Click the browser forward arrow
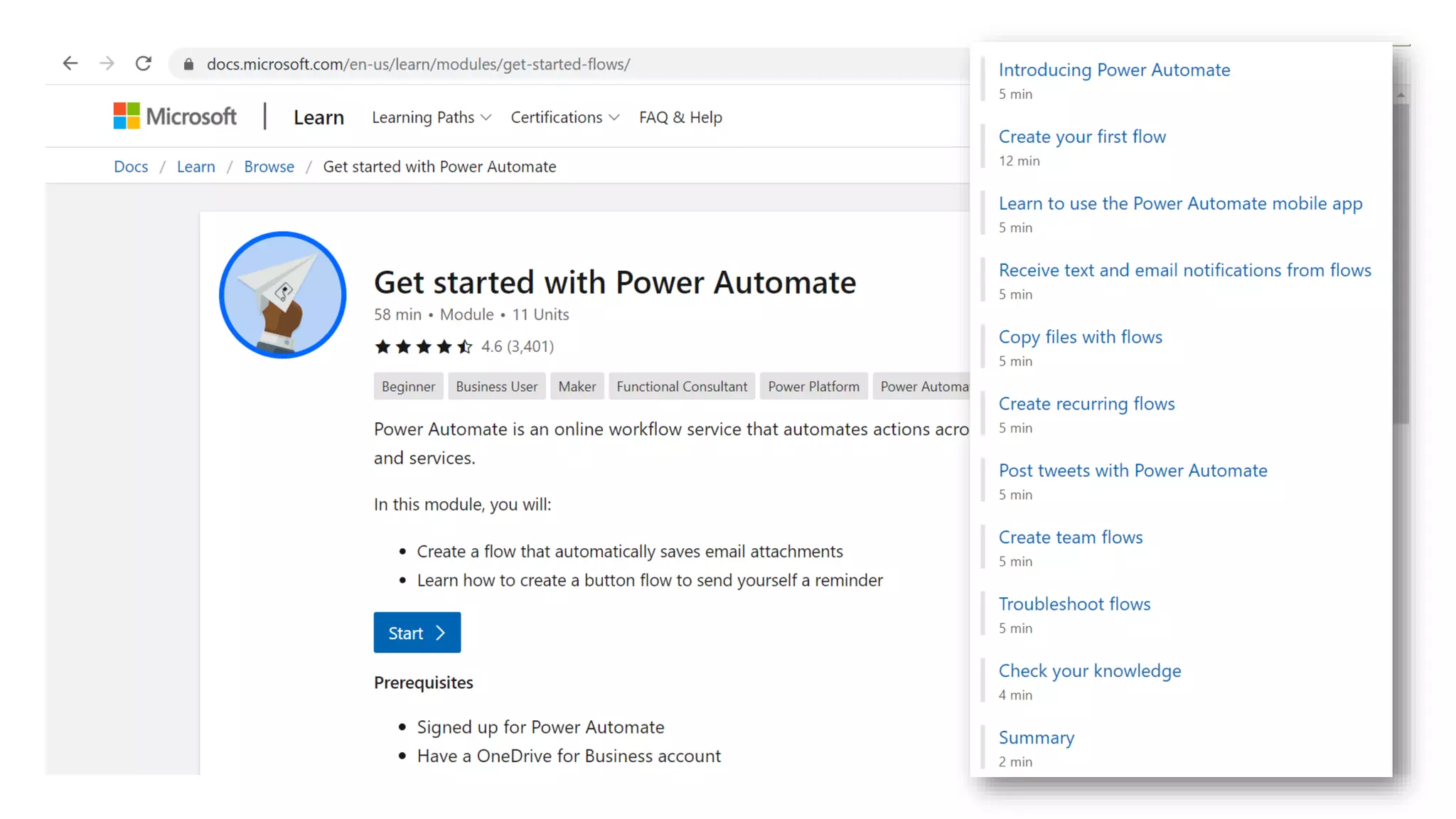 107,64
